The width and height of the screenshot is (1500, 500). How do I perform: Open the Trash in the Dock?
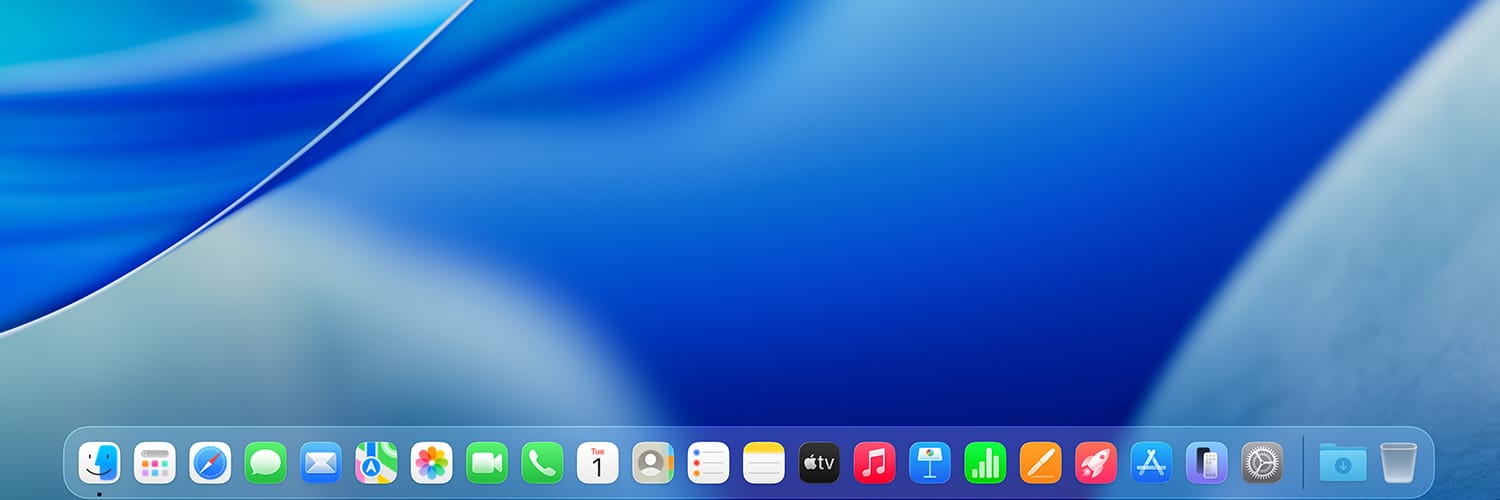[x=1398, y=463]
